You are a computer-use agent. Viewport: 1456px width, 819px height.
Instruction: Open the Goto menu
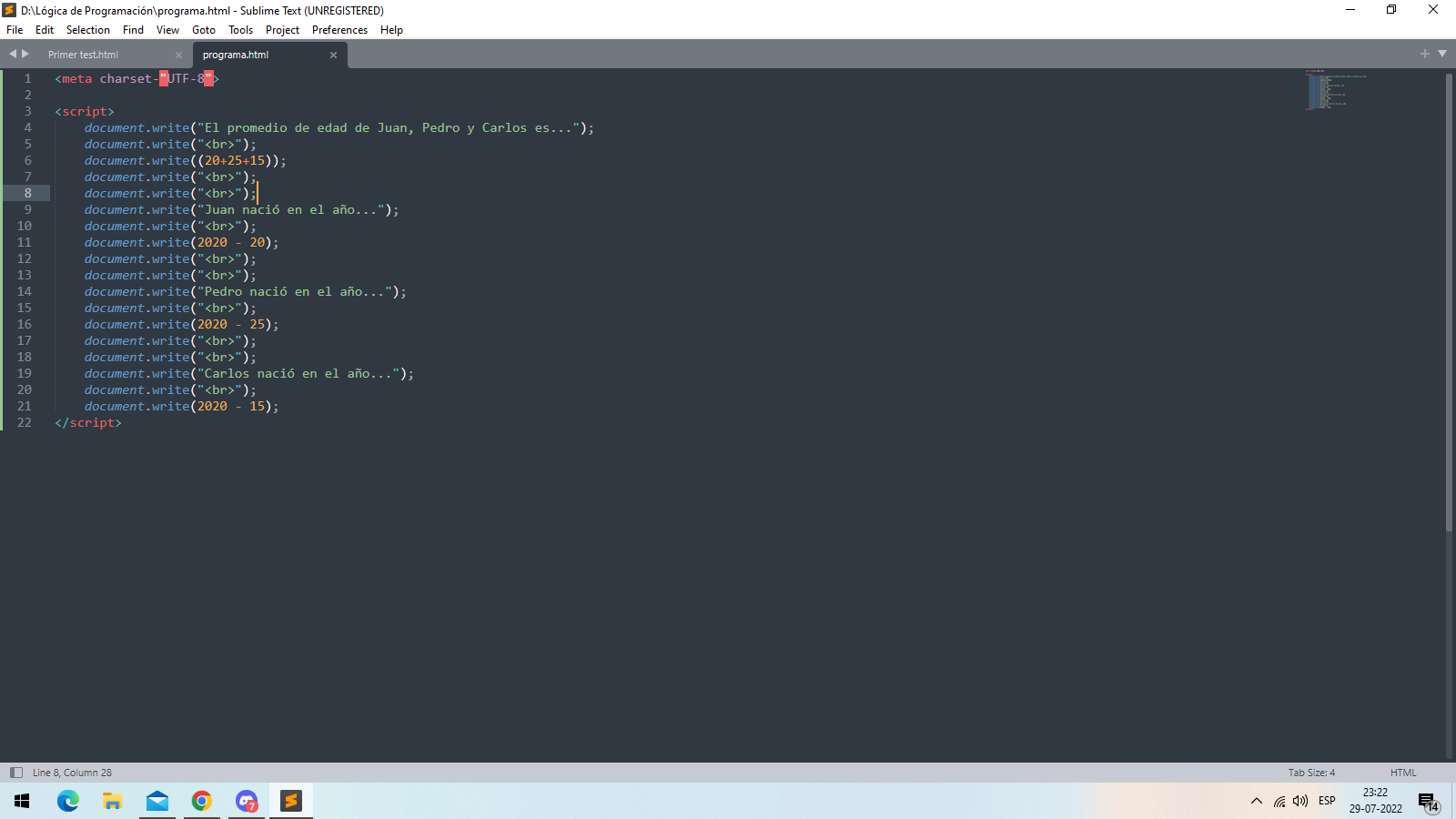204,30
